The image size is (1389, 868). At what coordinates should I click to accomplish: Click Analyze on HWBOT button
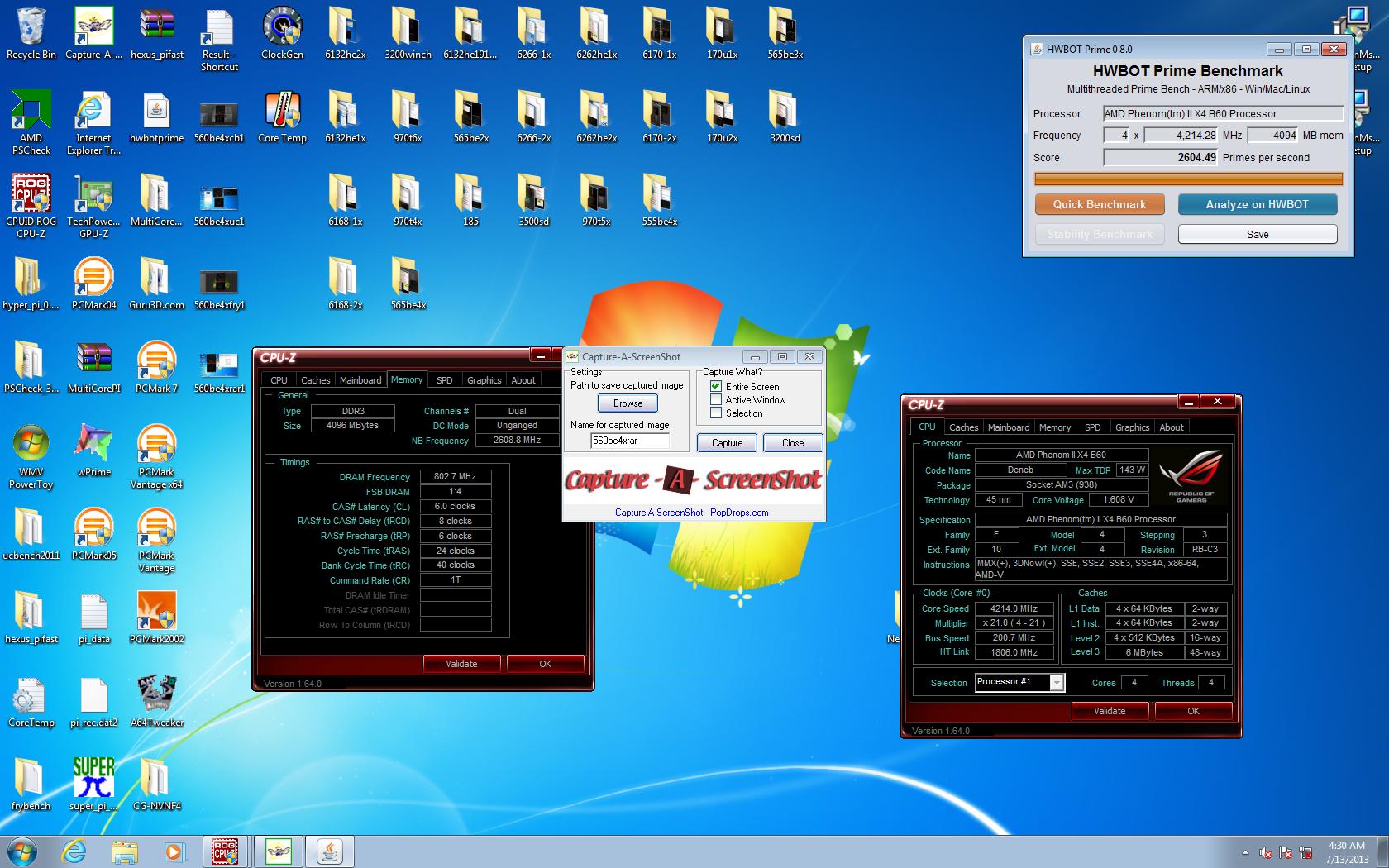coord(1257,204)
